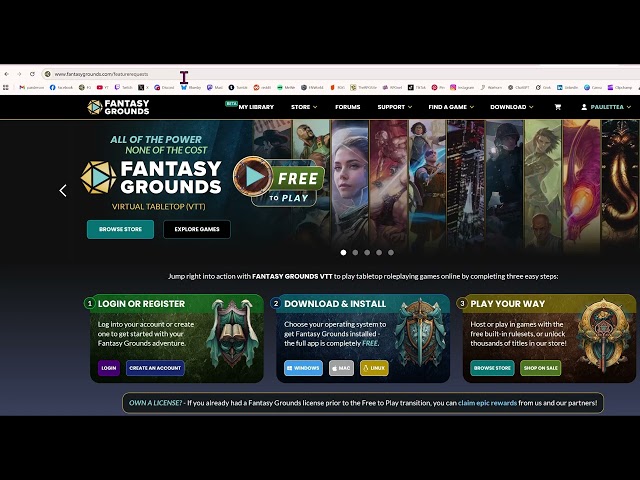Select the third carousel dot

(x=367, y=253)
